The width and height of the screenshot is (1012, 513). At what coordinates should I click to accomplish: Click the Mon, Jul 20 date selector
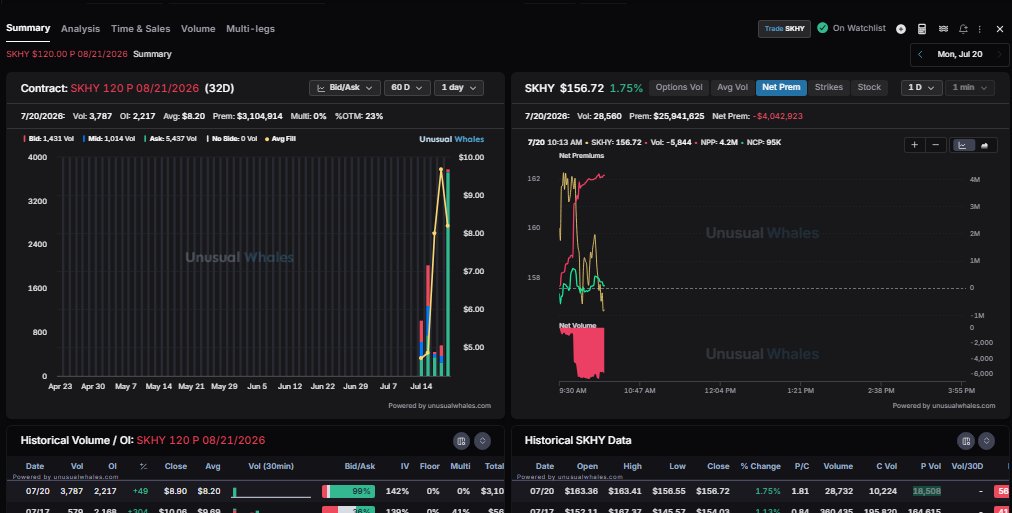tap(960, 54)
